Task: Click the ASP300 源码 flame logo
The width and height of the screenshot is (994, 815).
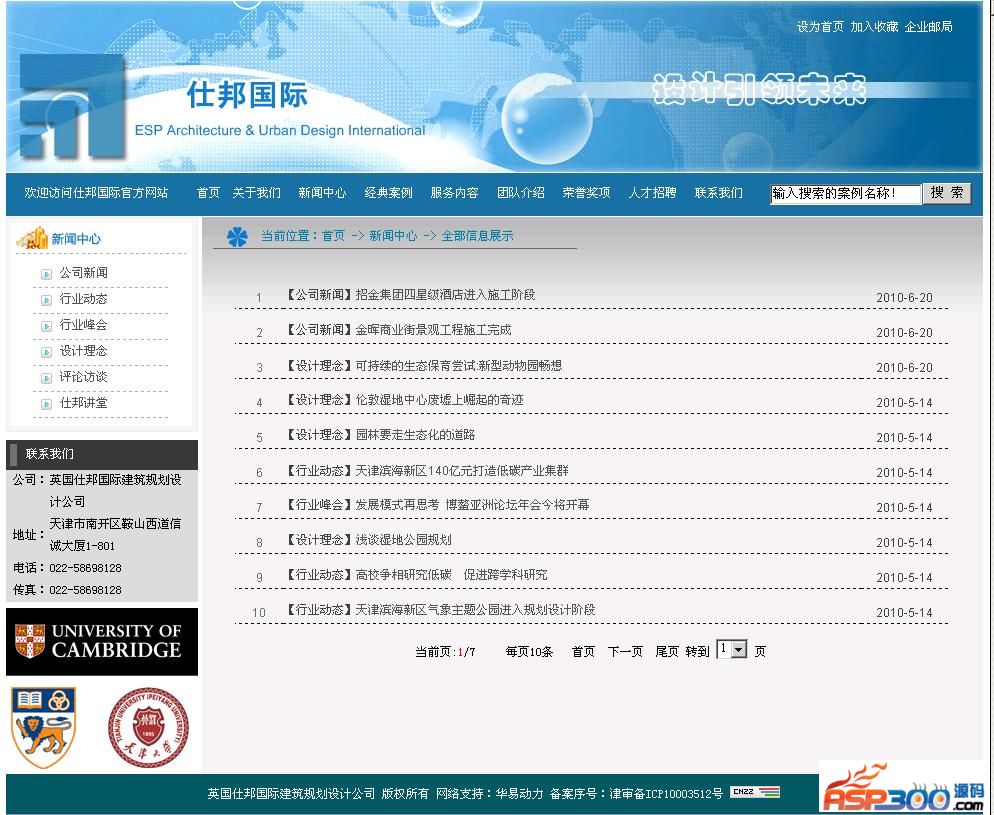Action: (x=901, y=787)
